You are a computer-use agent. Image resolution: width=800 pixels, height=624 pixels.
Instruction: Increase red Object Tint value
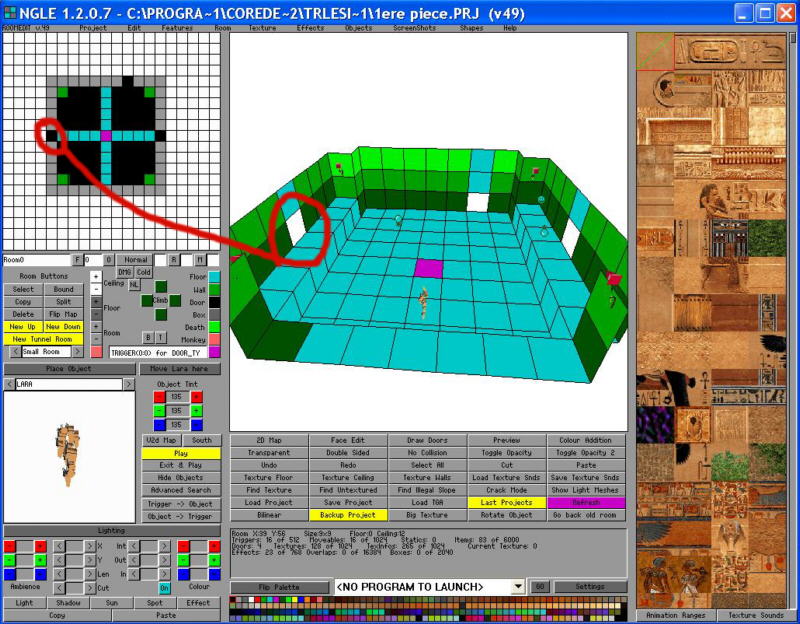tap(197, 398)
